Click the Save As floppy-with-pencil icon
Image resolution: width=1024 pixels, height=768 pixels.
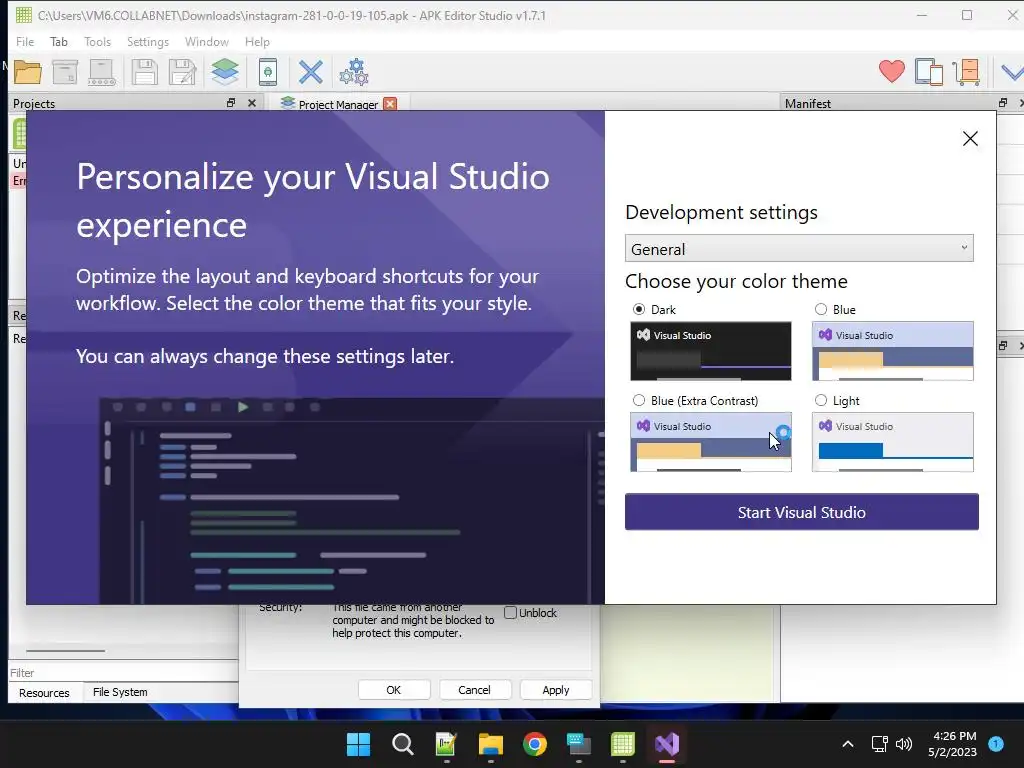coord(183,72)
